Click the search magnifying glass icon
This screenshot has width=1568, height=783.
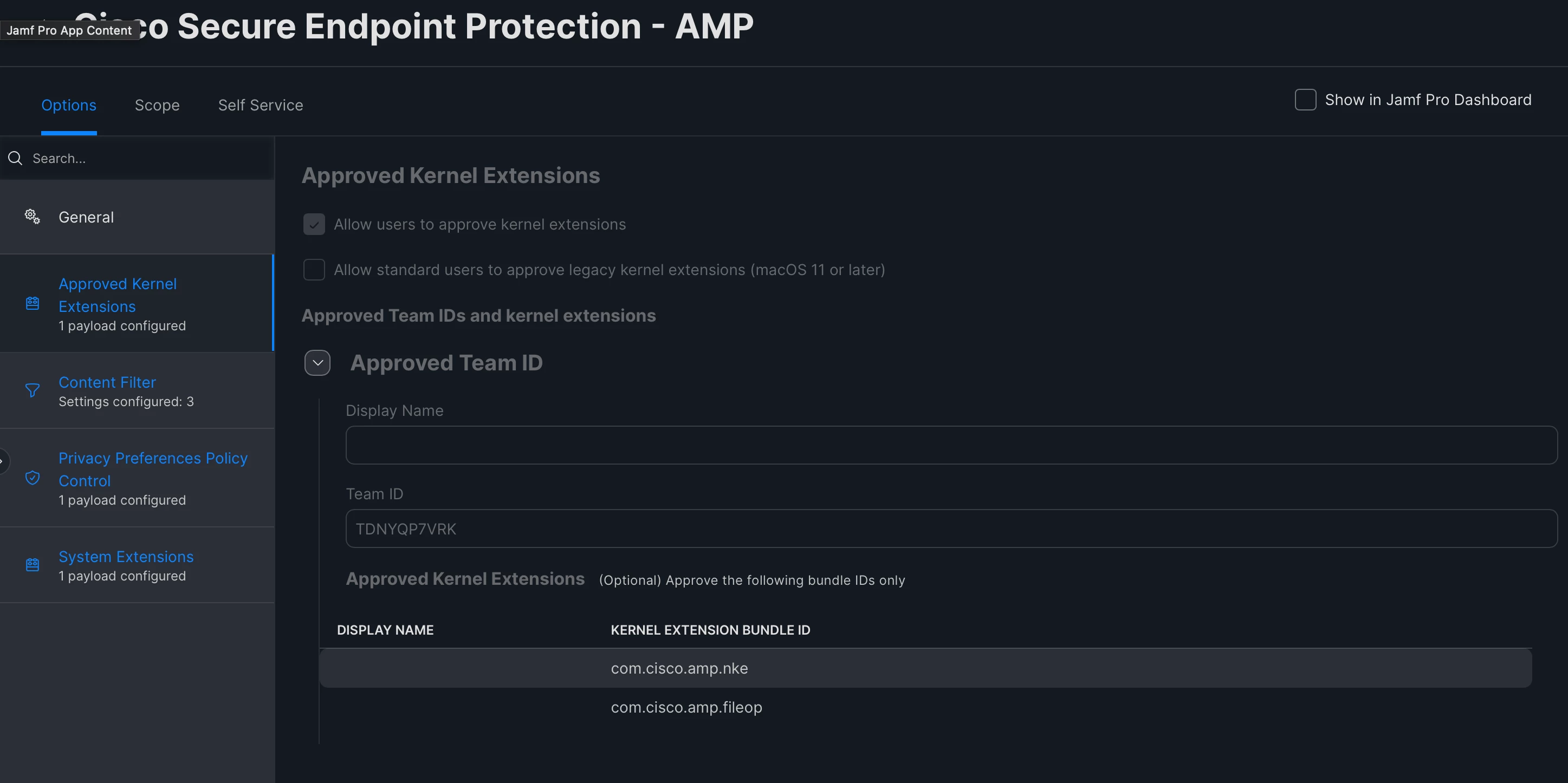coord(15,158)
